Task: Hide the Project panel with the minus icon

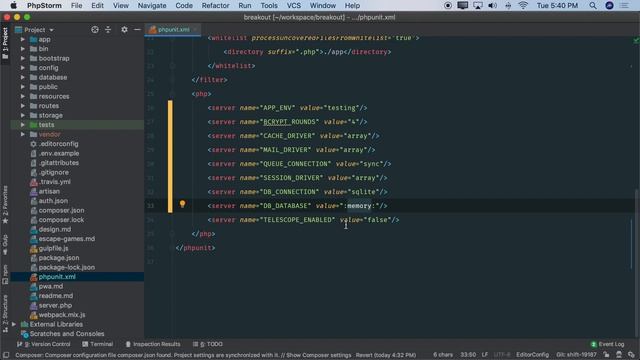Action: pyautogui.click(x=137, y=30)
